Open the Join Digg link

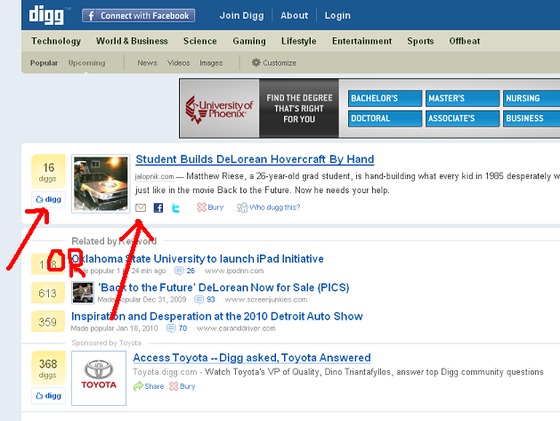pyautogui.click(x=241, y=16)
